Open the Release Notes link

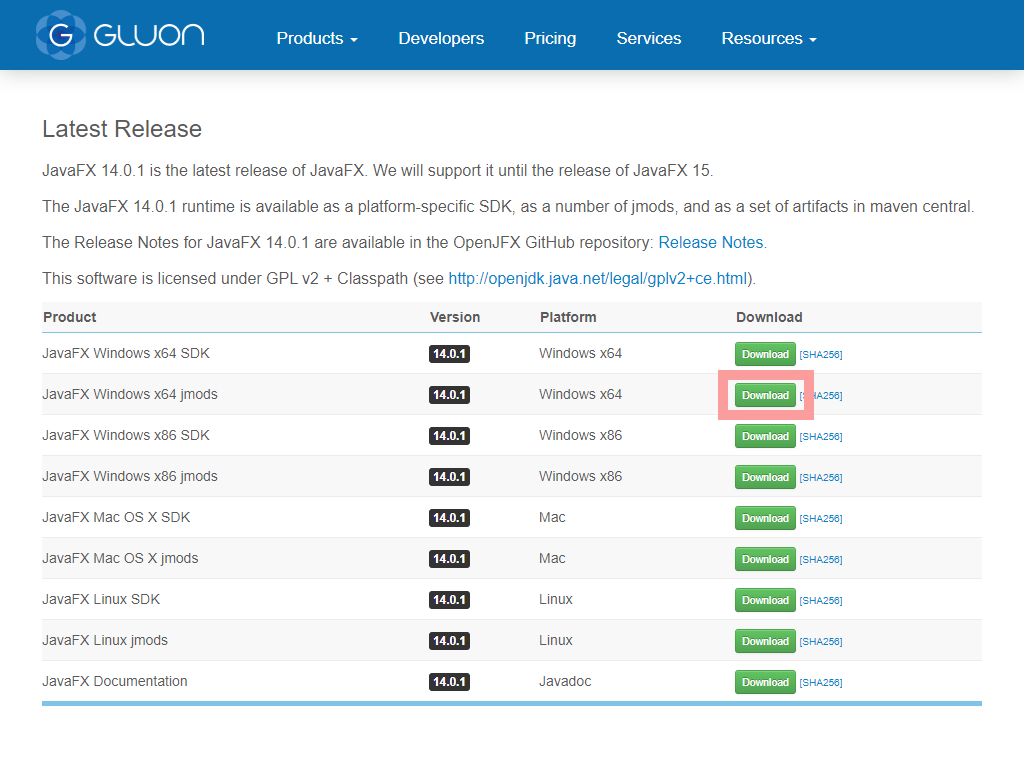711,242
